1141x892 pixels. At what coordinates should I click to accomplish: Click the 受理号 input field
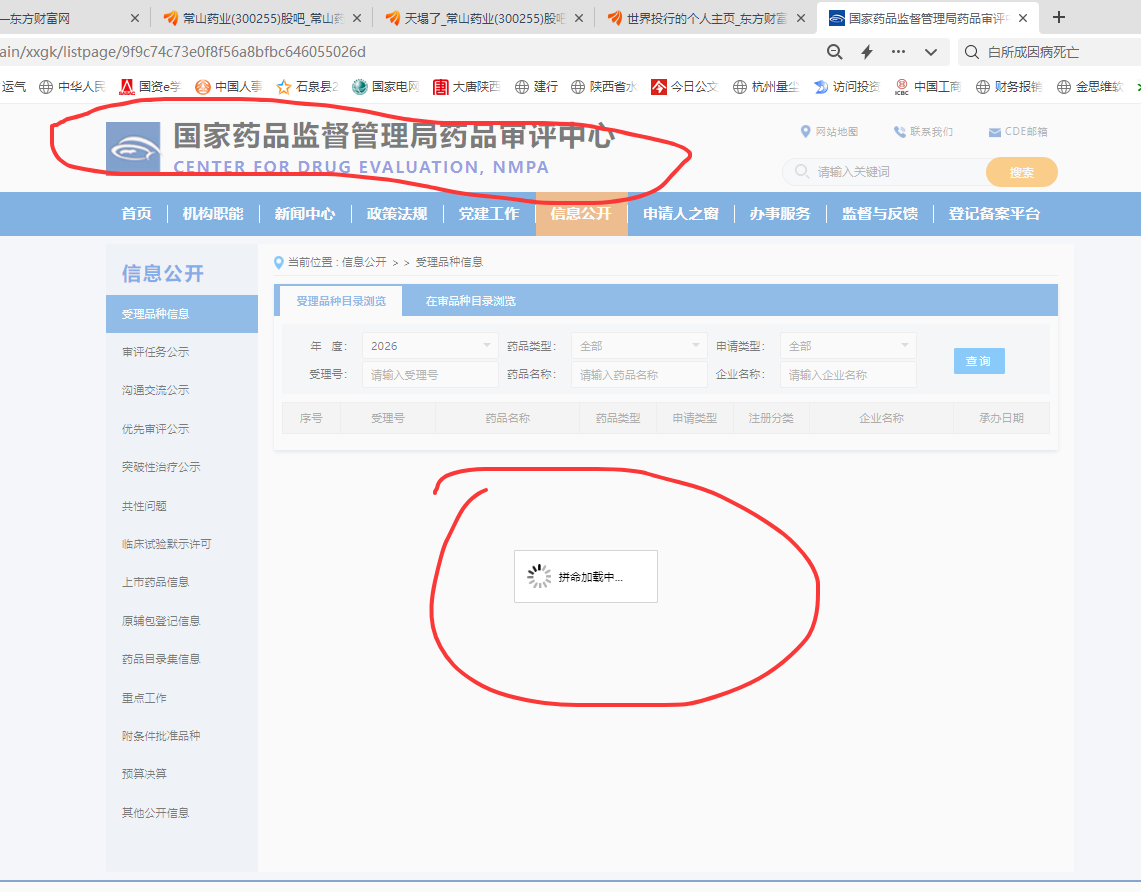(430, 375)
